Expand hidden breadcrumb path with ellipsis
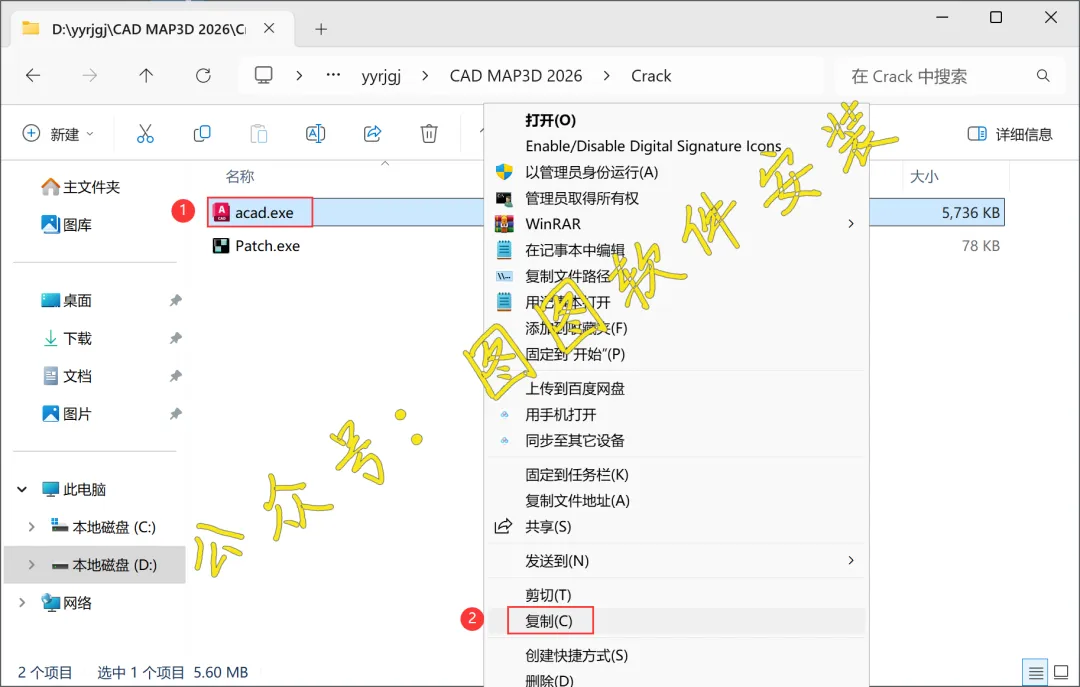 point(333,75)
